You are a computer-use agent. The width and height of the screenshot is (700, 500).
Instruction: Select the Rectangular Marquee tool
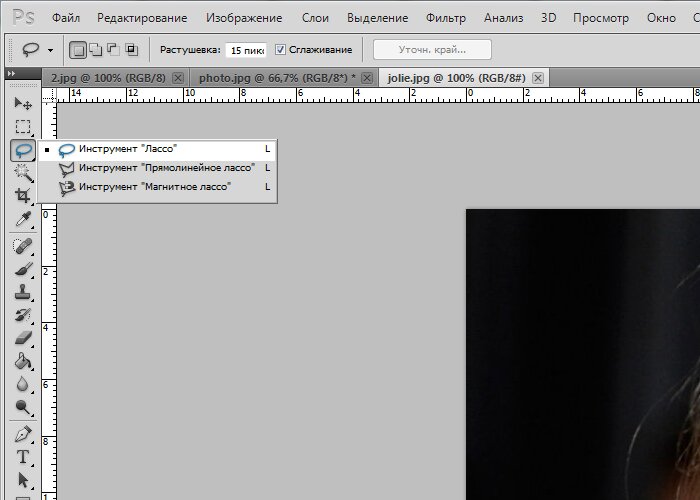click(23, 127)
